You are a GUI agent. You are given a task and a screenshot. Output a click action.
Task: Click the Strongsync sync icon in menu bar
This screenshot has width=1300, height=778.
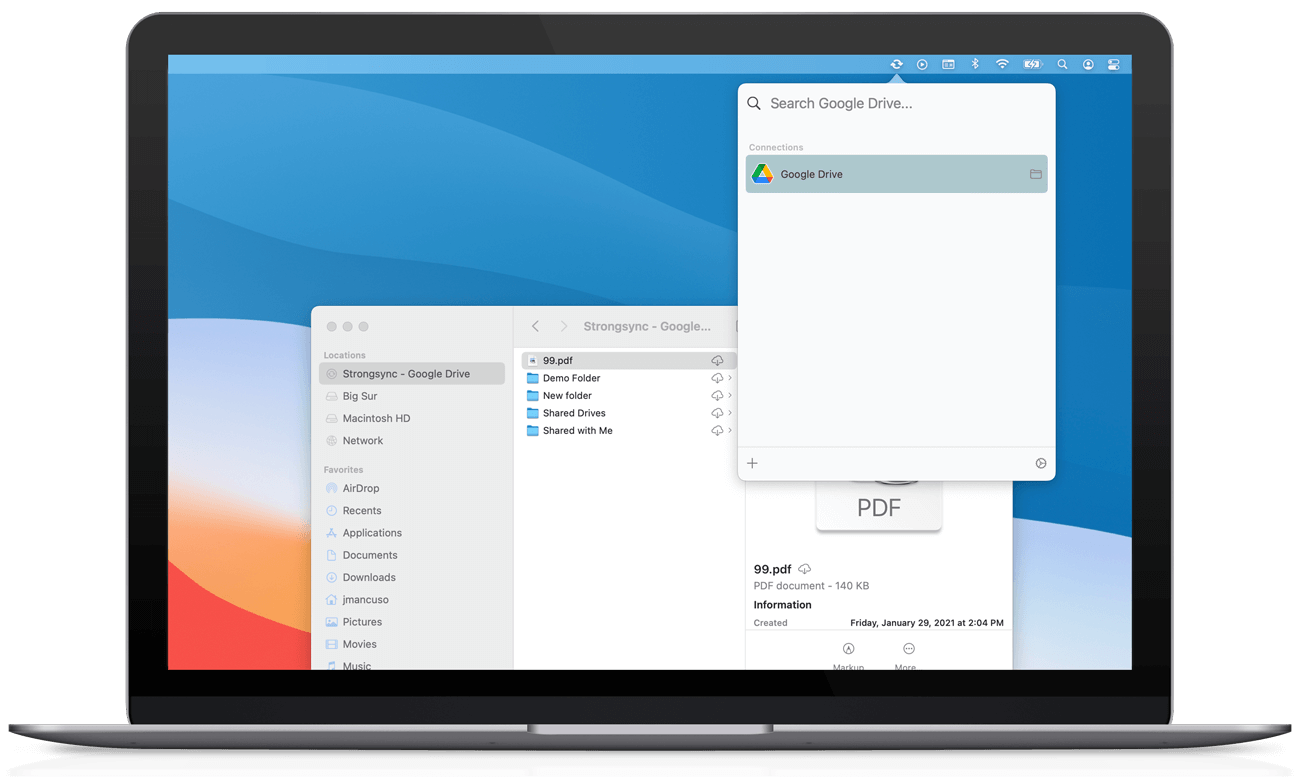(x=896, y=64)
